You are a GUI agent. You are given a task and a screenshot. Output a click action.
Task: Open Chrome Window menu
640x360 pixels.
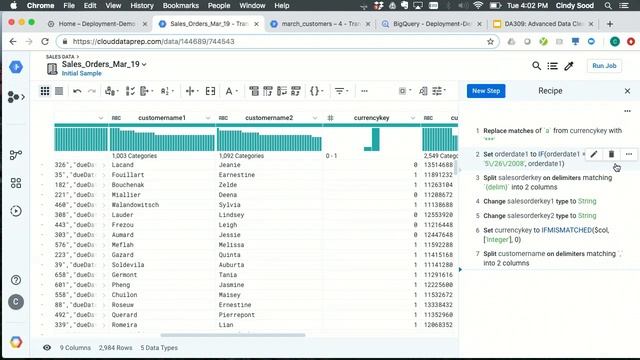[252, 6]
